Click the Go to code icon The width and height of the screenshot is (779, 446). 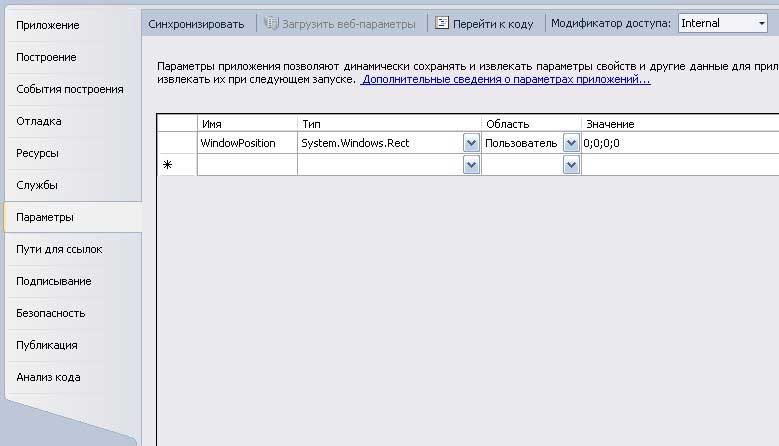pos(442,23)
